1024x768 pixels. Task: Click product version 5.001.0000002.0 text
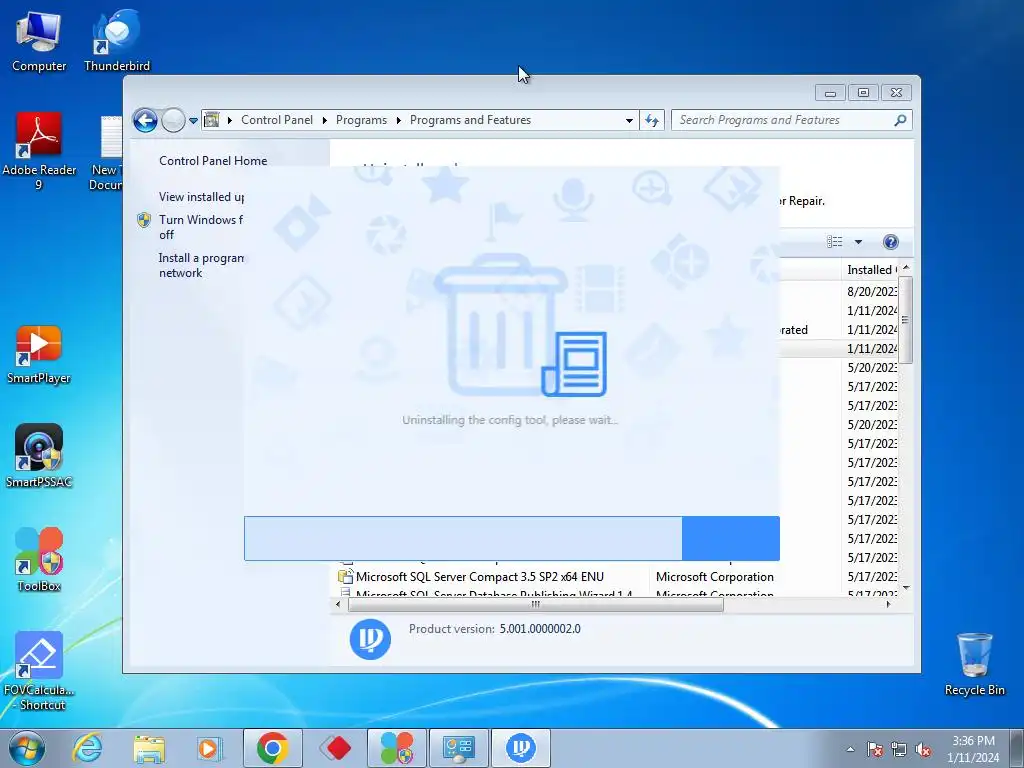point(540,629)
